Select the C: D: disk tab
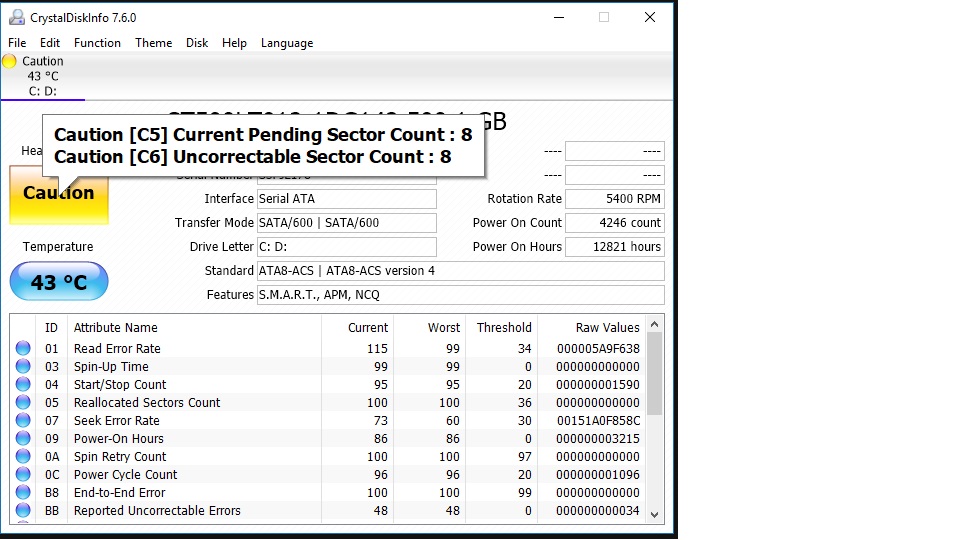 pos(43,77)
